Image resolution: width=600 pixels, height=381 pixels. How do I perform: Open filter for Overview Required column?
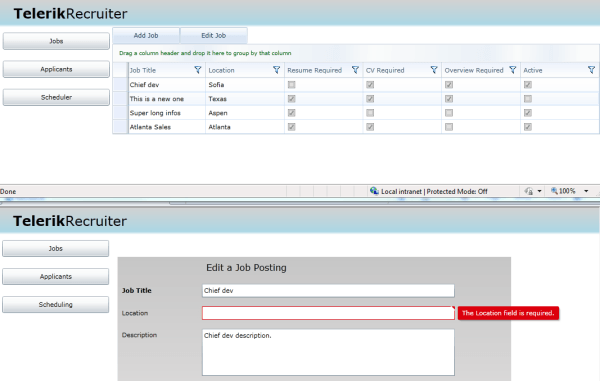tap(513, 70)
